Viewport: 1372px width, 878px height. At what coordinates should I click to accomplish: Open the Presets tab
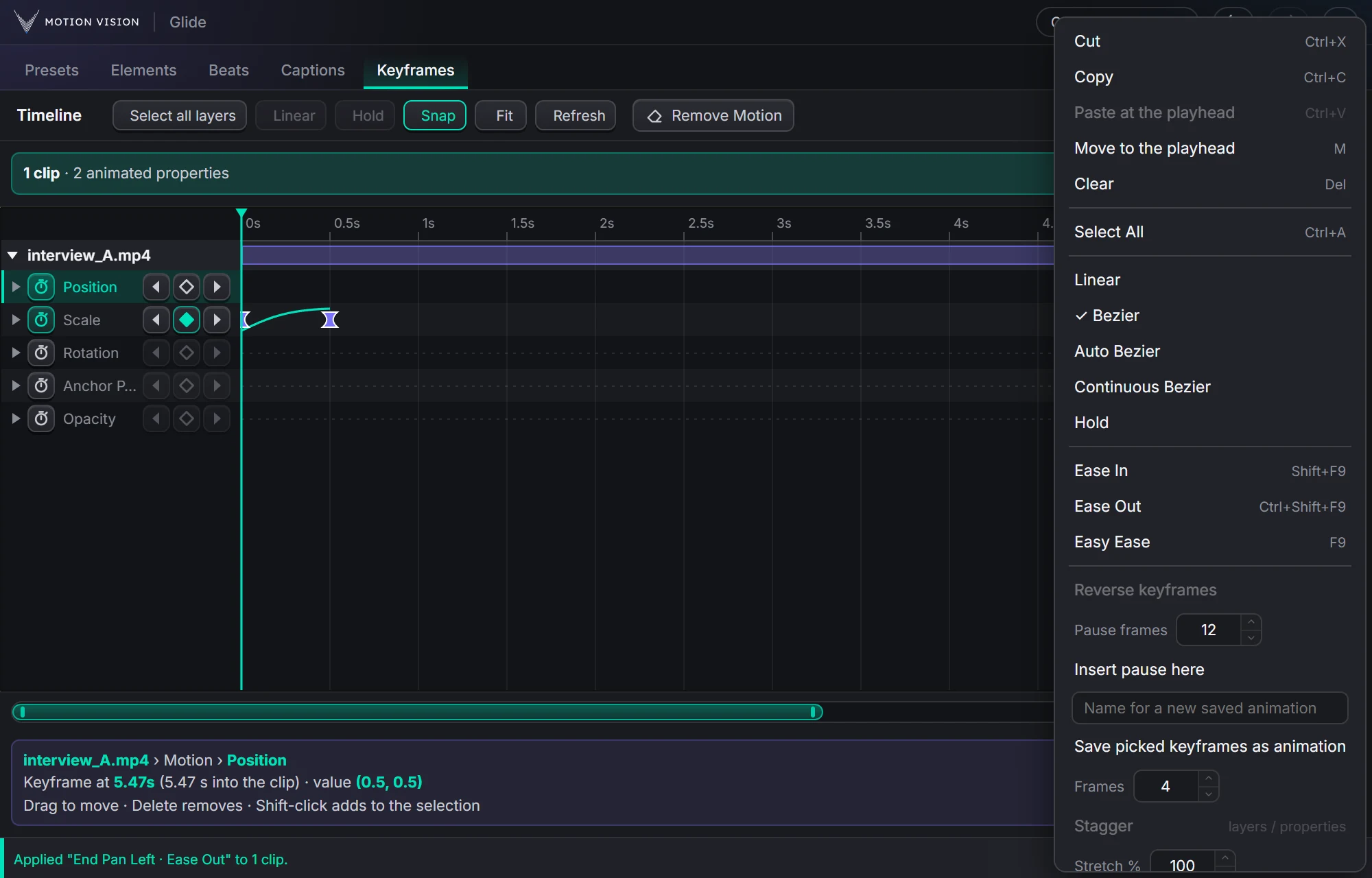click(51, 70)
